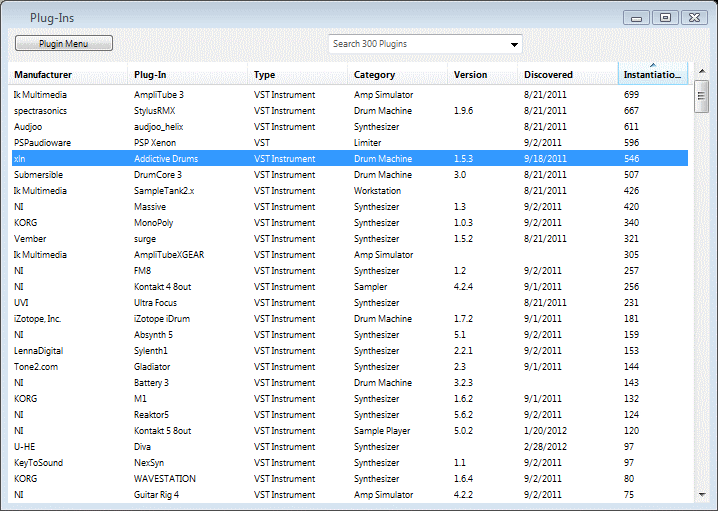Select the DrumCore 3 plug-in
Screen dimensions: 718x511
coord(350,174)
